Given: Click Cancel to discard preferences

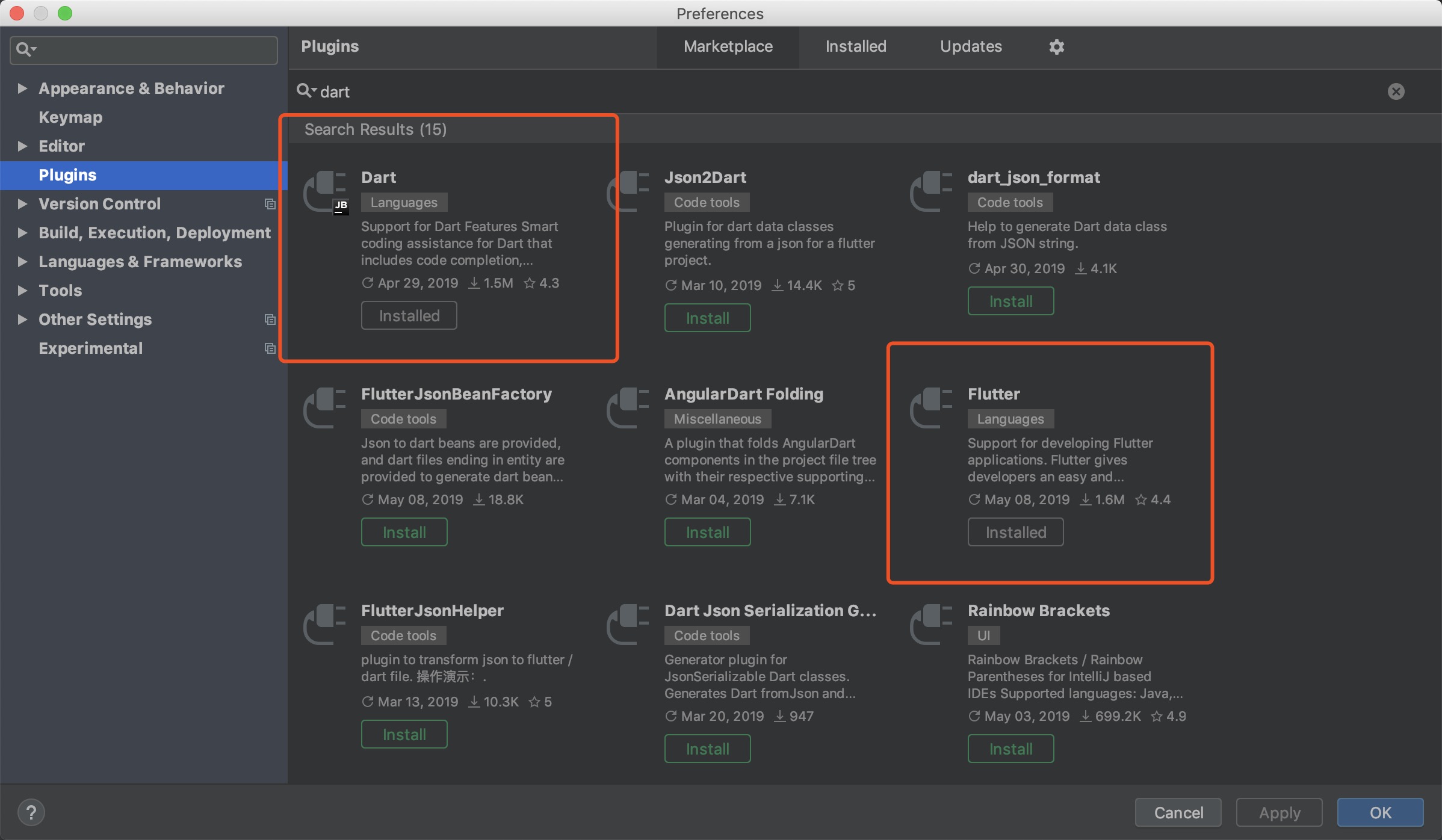Looking at the screenshot, I should (1178, 812).
